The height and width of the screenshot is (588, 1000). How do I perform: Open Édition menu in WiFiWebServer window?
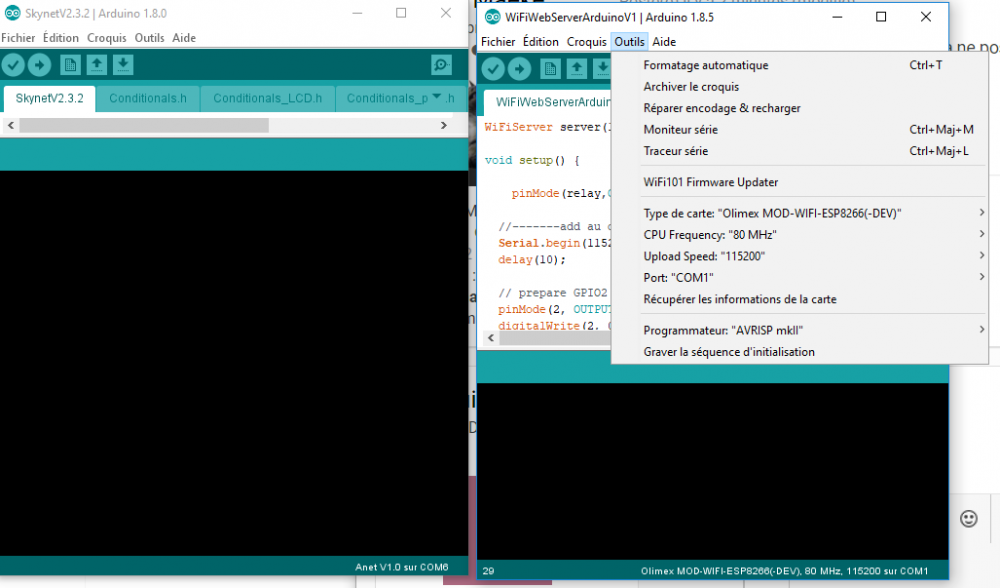point(541,41)
